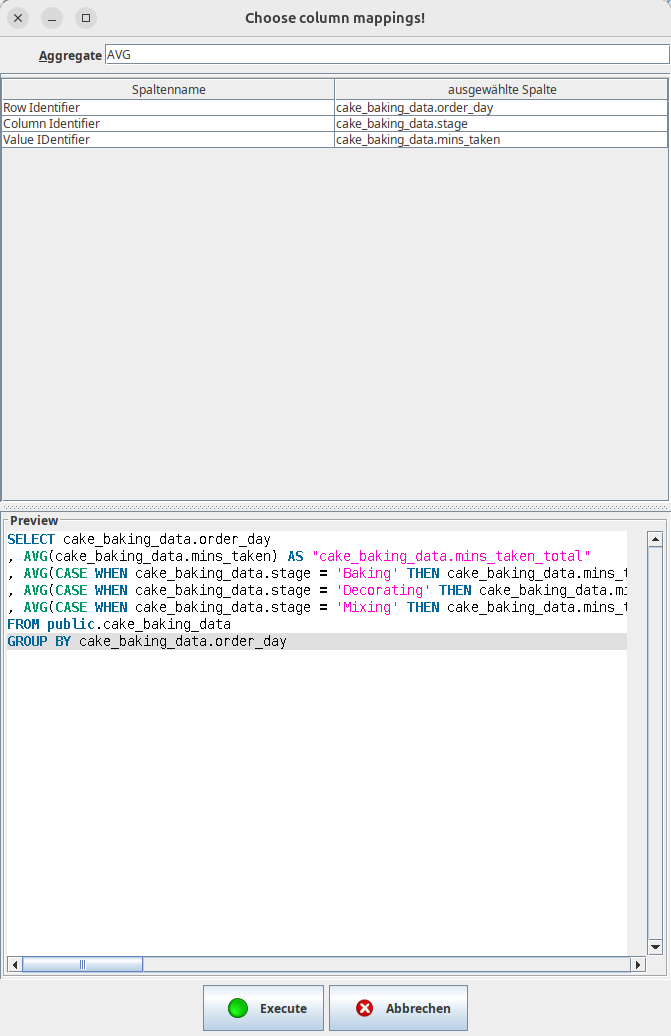Viewport: 671px width, 1036px height.
Task: Close the Choose column mappings window
Action: (x=18, y=18)
